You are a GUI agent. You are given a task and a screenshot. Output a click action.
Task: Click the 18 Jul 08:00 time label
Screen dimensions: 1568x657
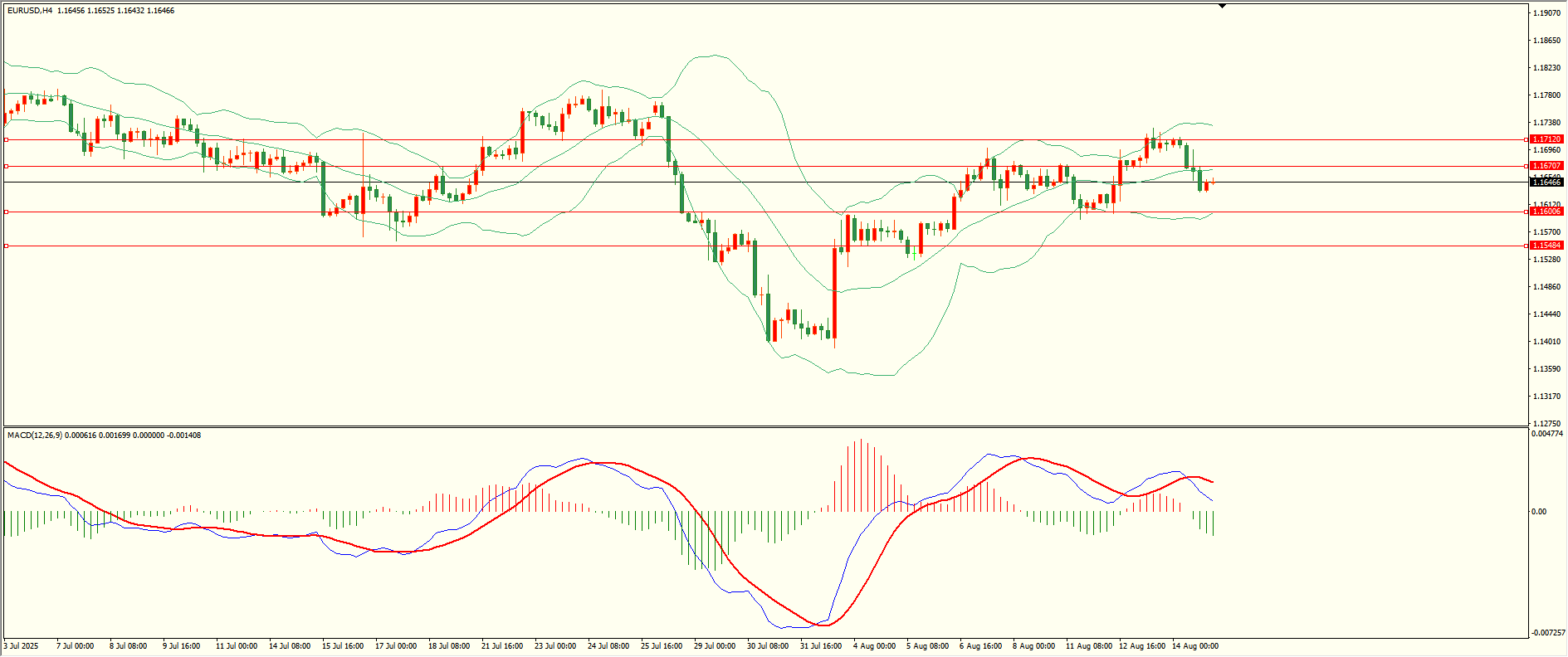point(449,646)
